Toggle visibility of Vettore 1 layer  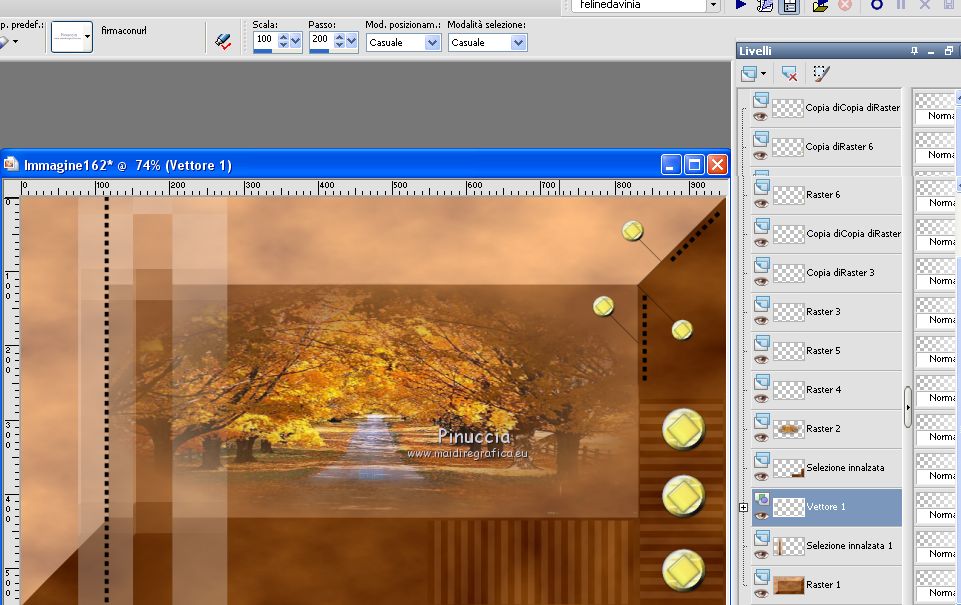761,514
